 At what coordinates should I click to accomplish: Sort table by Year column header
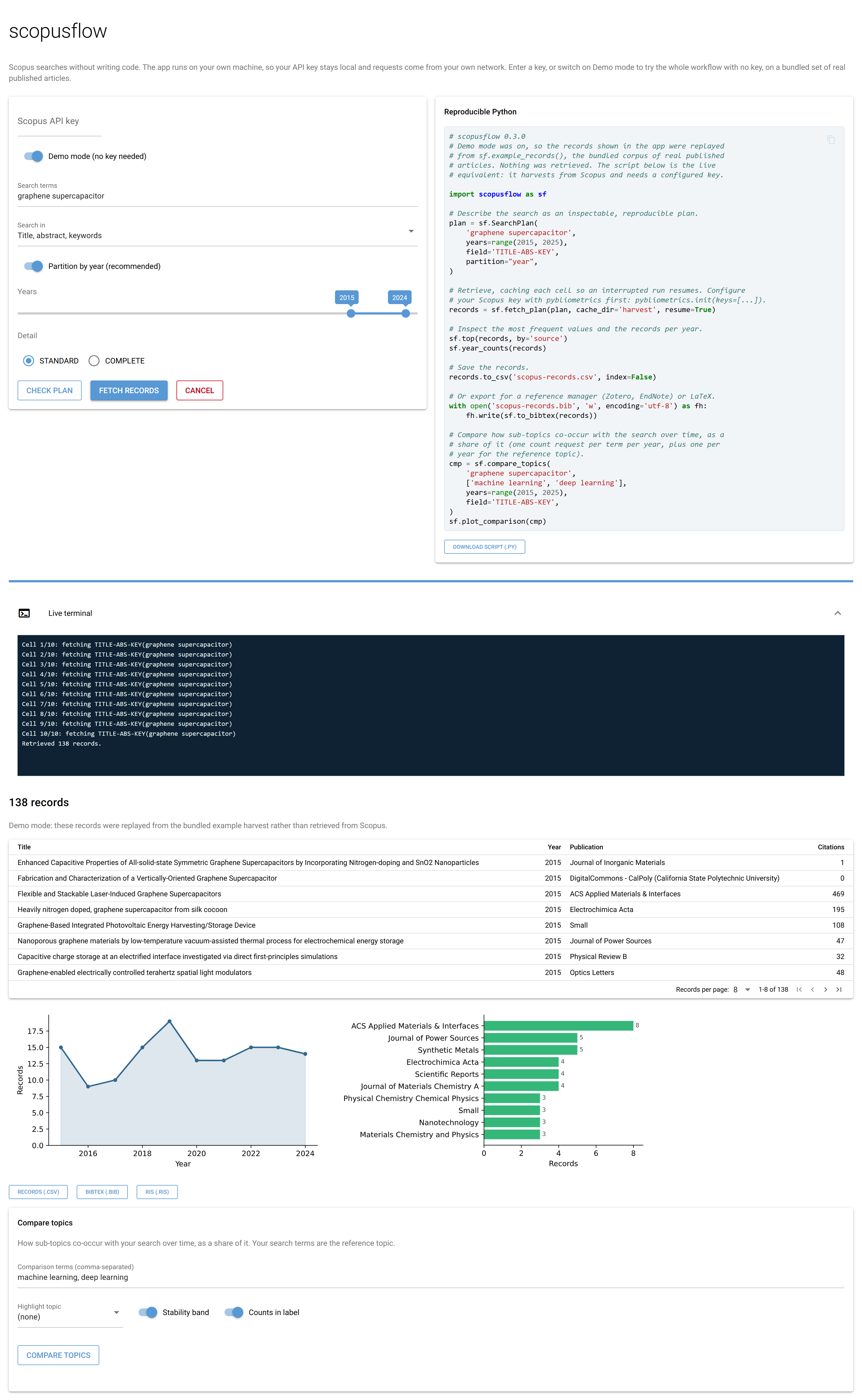[x=554, y=847]
